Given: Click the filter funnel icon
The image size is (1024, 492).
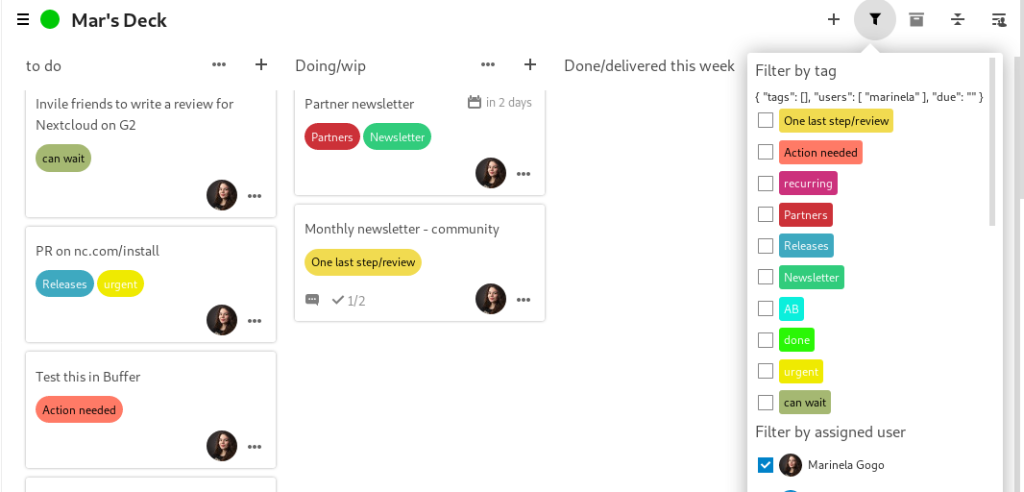Looking at the screenshot, I should 875,19.
